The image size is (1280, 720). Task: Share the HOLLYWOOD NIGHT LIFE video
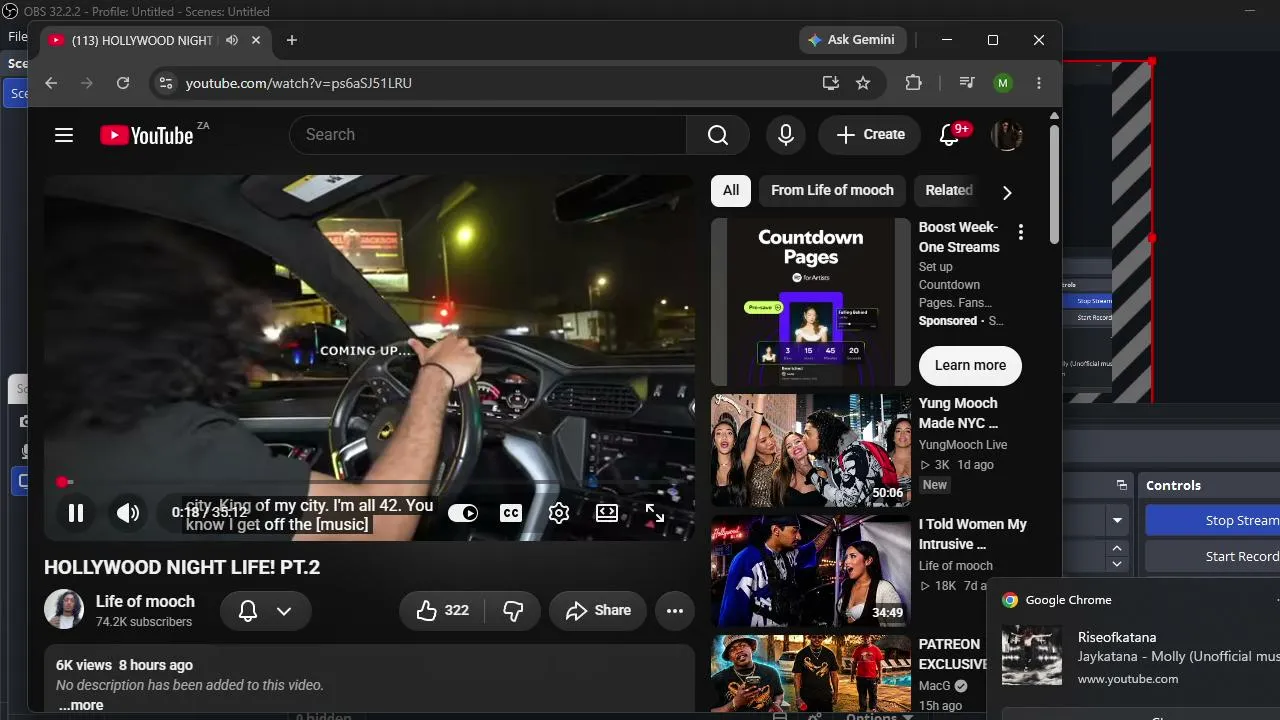click(x=598, y=611)
